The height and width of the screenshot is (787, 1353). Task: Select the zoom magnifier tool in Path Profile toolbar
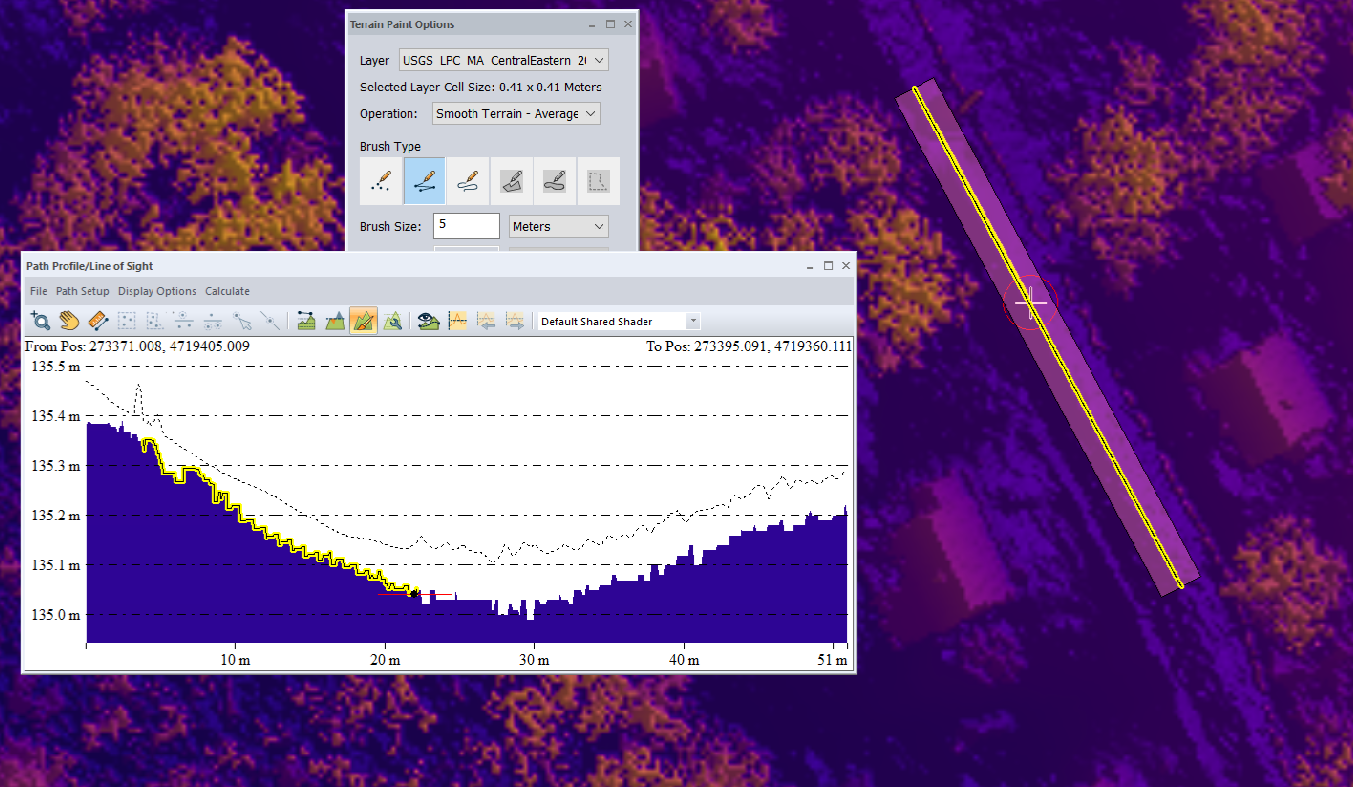pos(40,321)
